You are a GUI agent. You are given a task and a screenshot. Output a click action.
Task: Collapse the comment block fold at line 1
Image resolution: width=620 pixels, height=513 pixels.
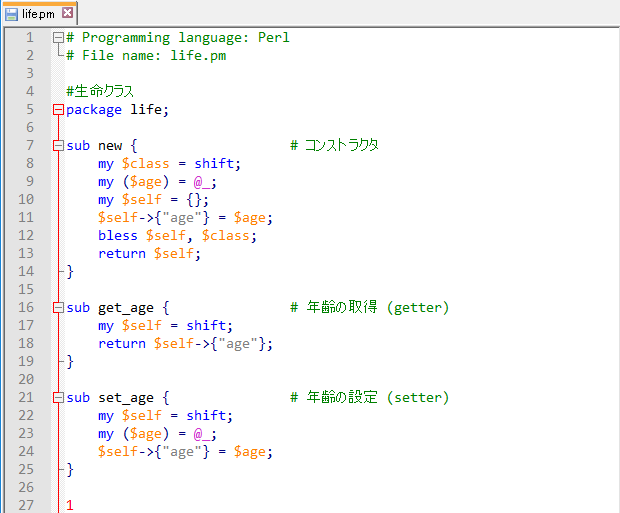coord(59,38)
